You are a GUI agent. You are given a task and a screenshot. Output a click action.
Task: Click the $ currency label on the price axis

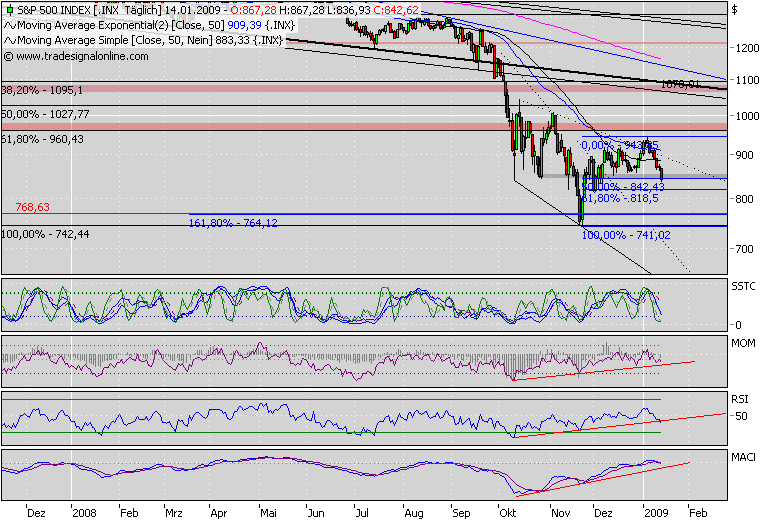(x=734, y=10)
